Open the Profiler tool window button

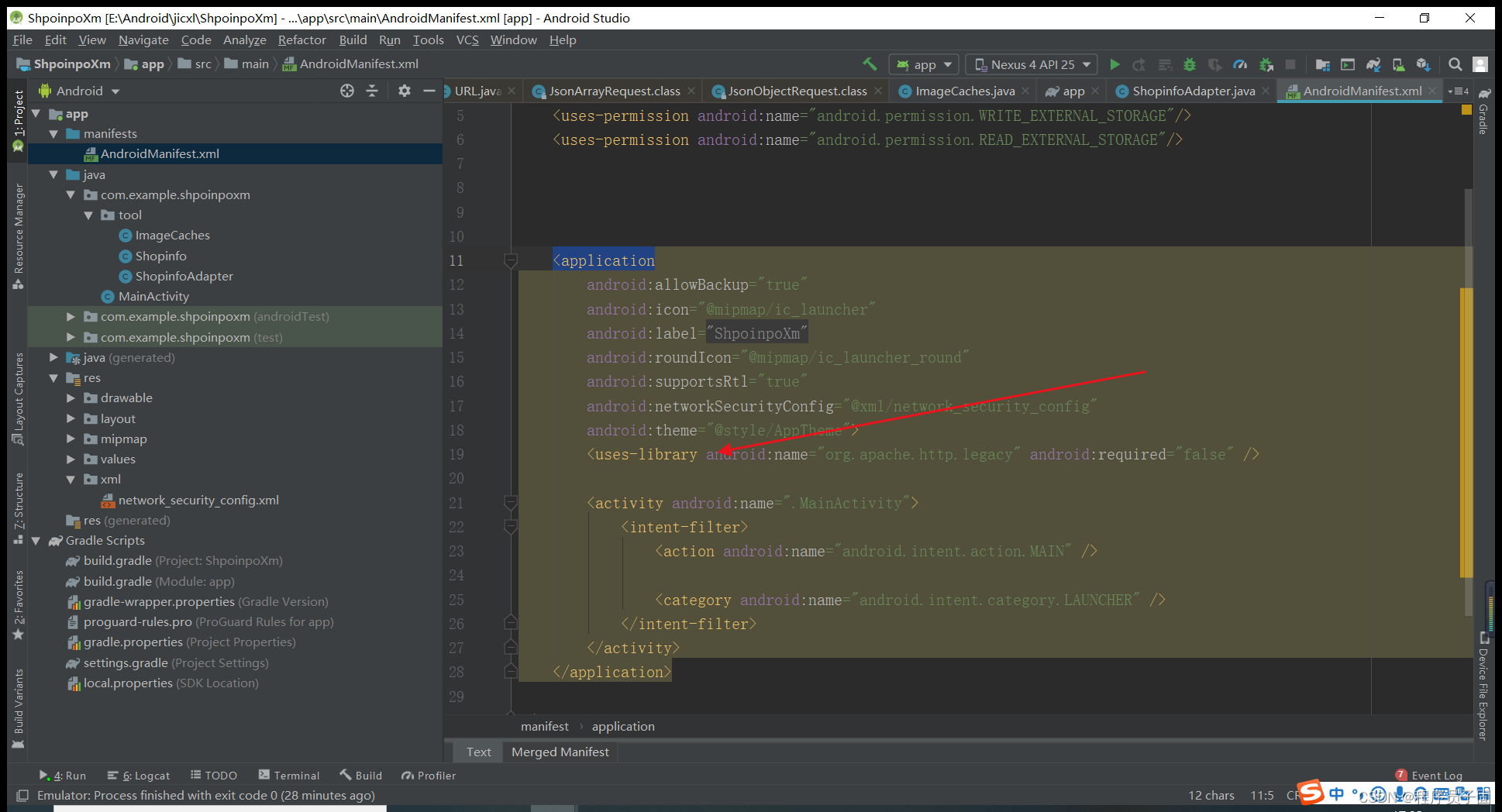point(429,776)
